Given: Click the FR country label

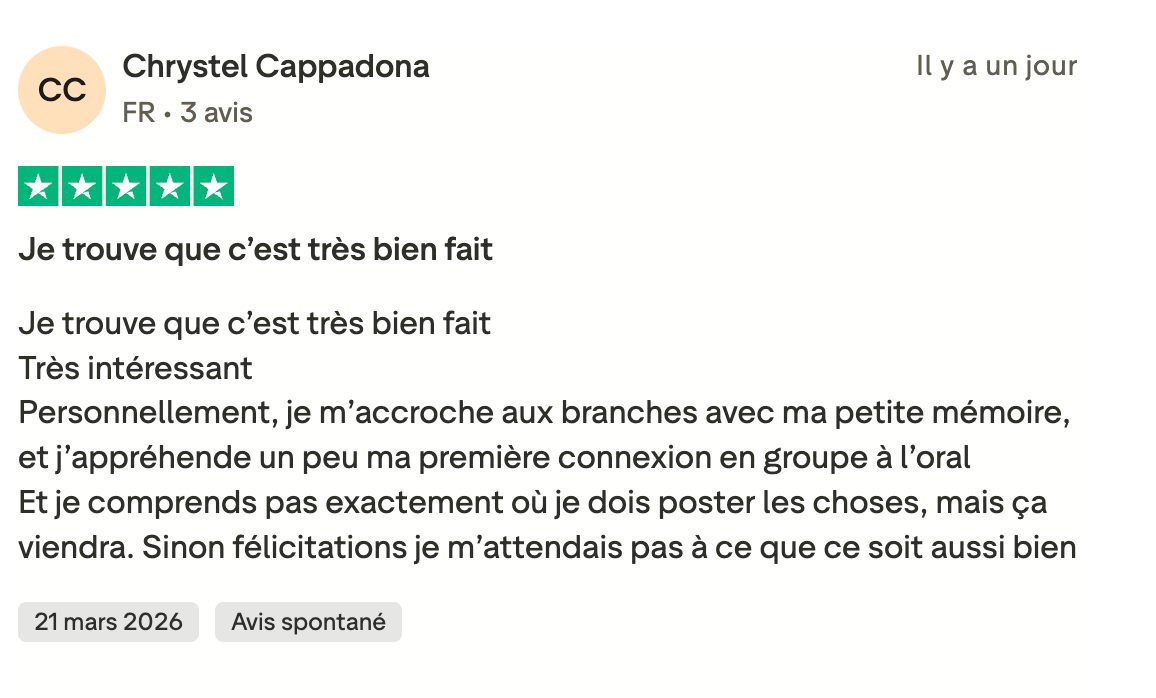Looking at the screenshot, I should tap(139, 113).
